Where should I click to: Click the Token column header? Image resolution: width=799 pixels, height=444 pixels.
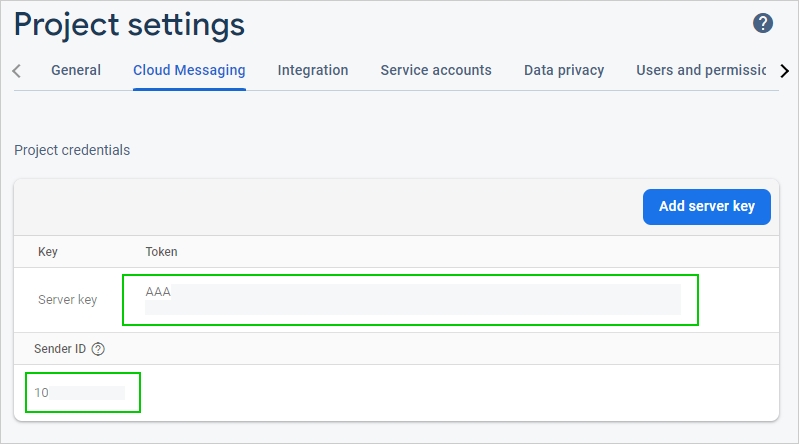point(162,252)
